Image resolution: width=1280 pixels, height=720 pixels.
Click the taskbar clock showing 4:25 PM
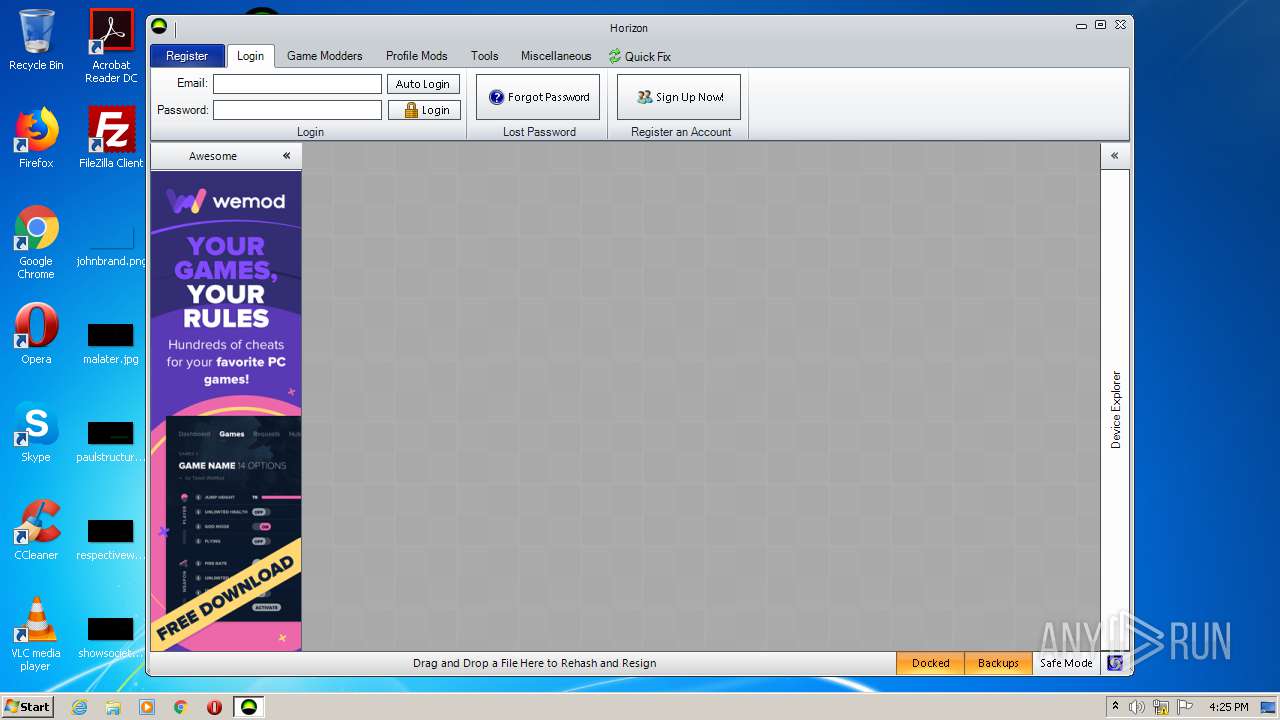1228,707
